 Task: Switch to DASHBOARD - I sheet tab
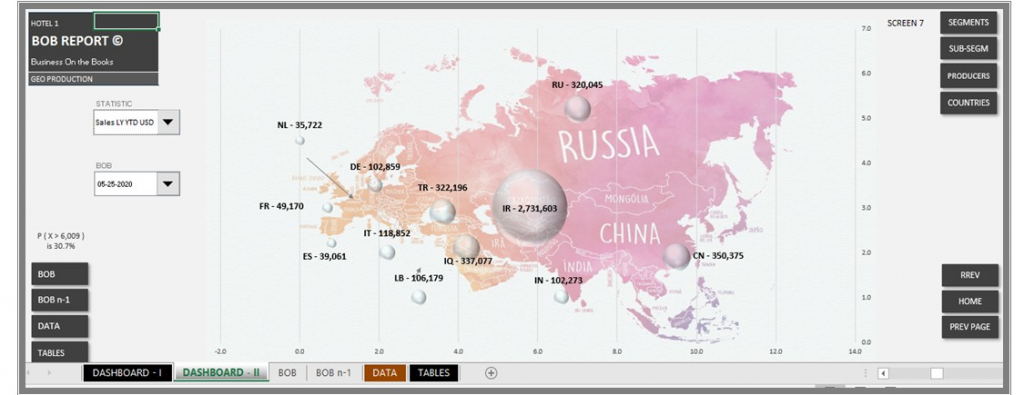[x=127, y=373]
